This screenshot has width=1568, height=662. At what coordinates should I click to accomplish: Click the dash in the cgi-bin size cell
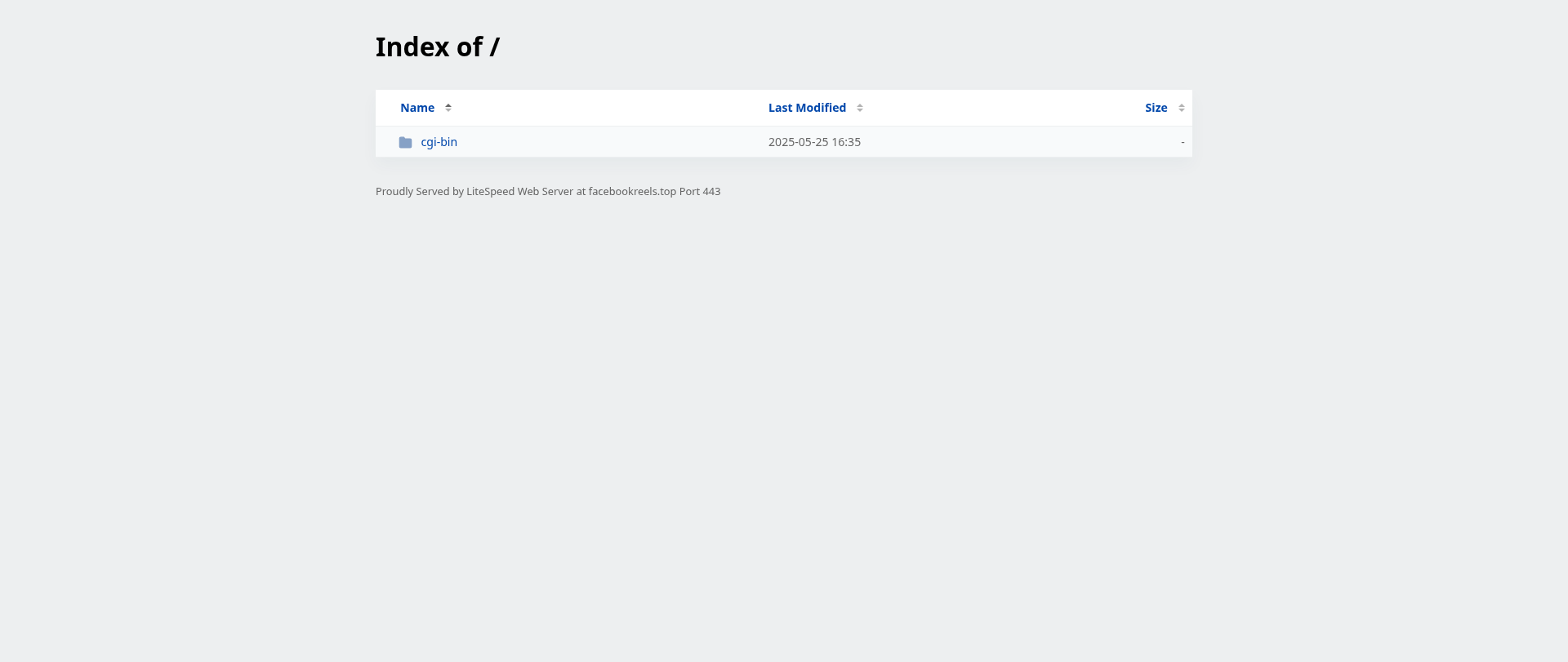click(x=1183, y=142)
